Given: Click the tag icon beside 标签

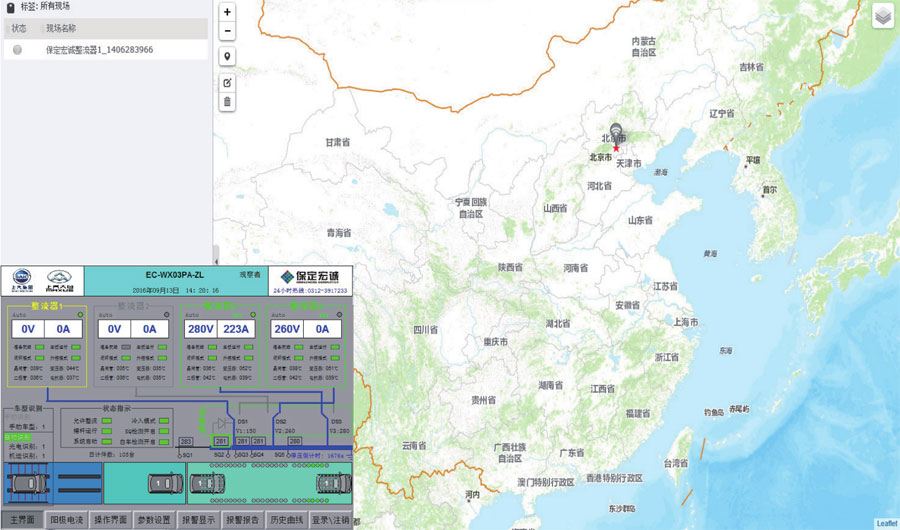Looking at the screenshot, I should [x=11, y=6].
